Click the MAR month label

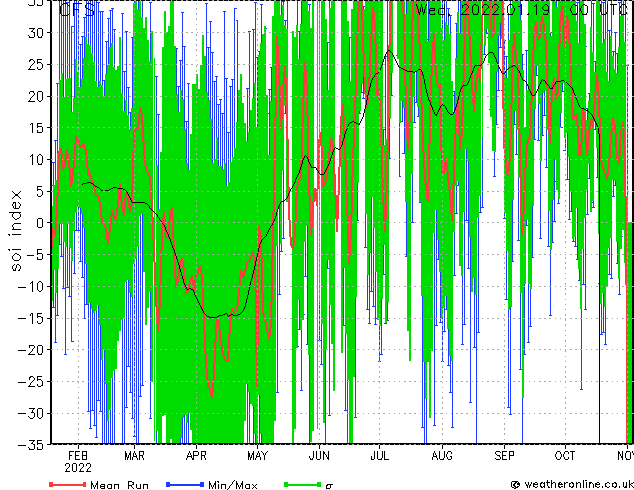pyautogui.click(x=134, y=456)
